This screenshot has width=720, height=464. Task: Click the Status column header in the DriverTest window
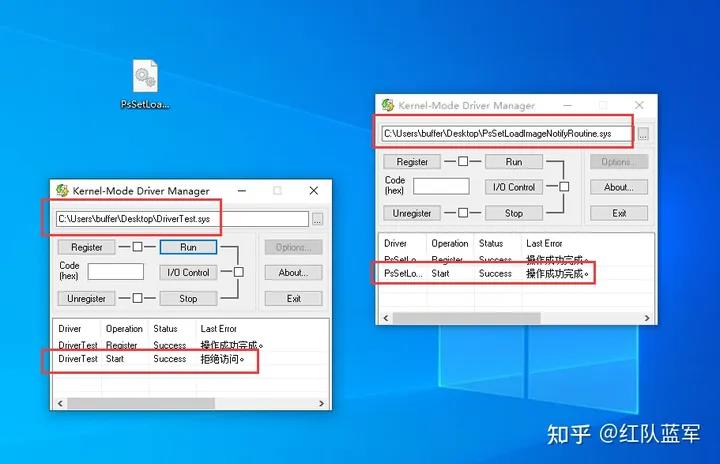point(172,328)
